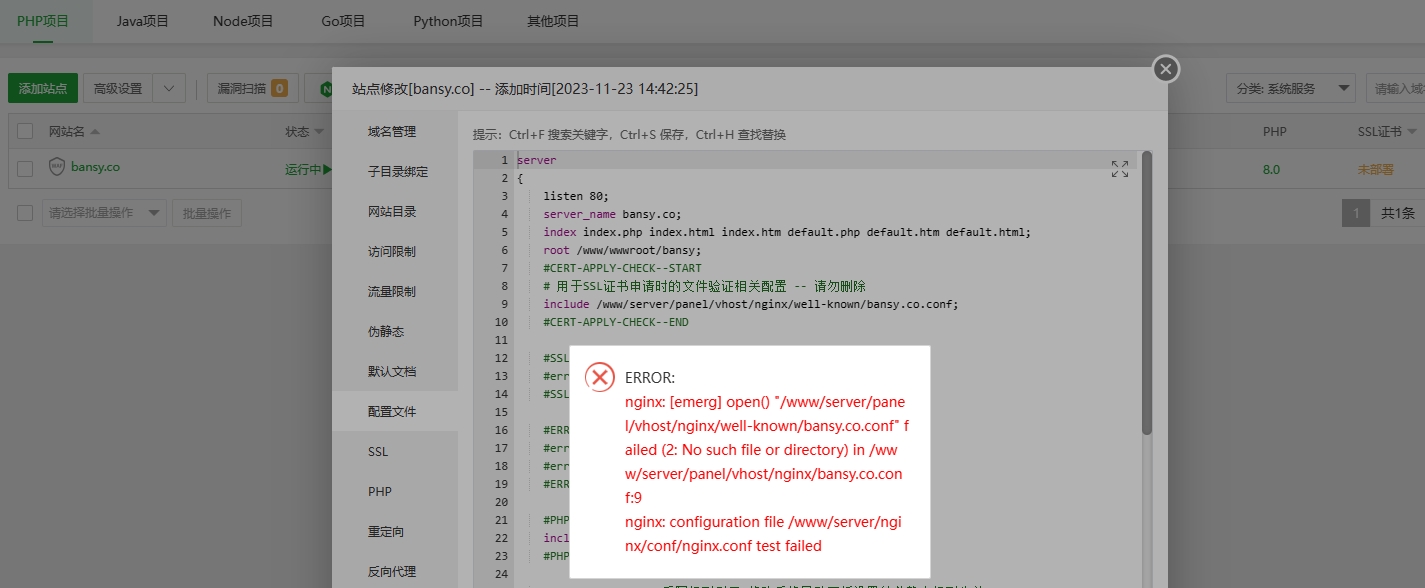Click the editor vertical scrollbar
This screenshot has height=588, width=1425.
coord(1147,292)
